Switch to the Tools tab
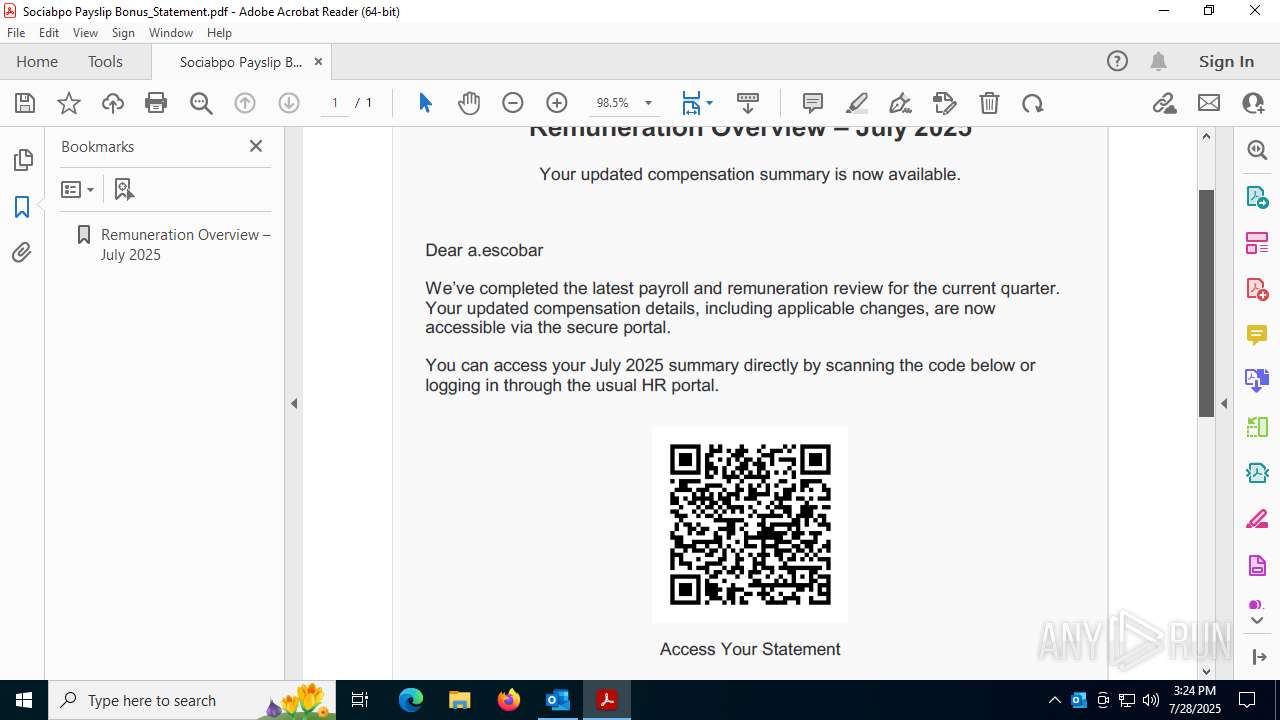Viewport: 1280px width, 720px height. [105, 61]
